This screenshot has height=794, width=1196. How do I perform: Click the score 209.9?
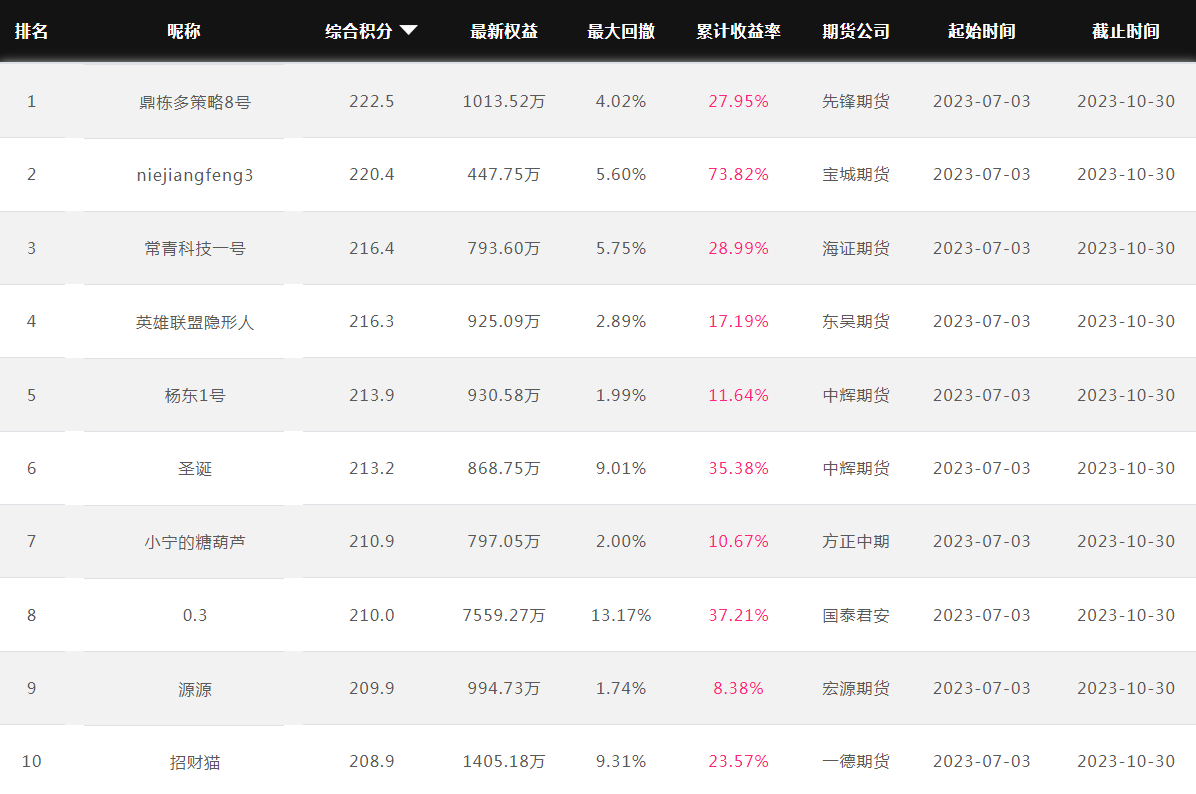point(371,689)
